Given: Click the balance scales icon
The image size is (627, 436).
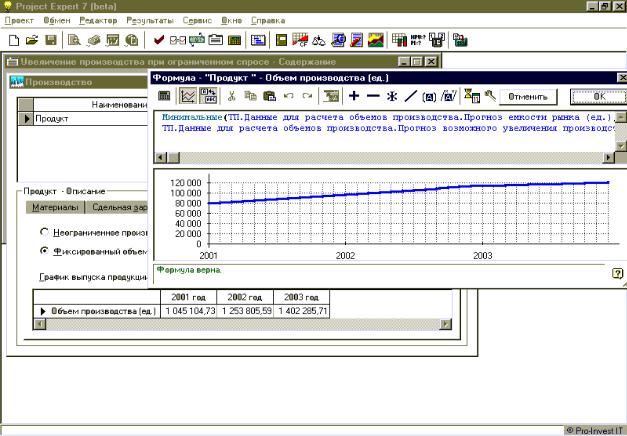Looking at the screenshot, I should (319, 40).
